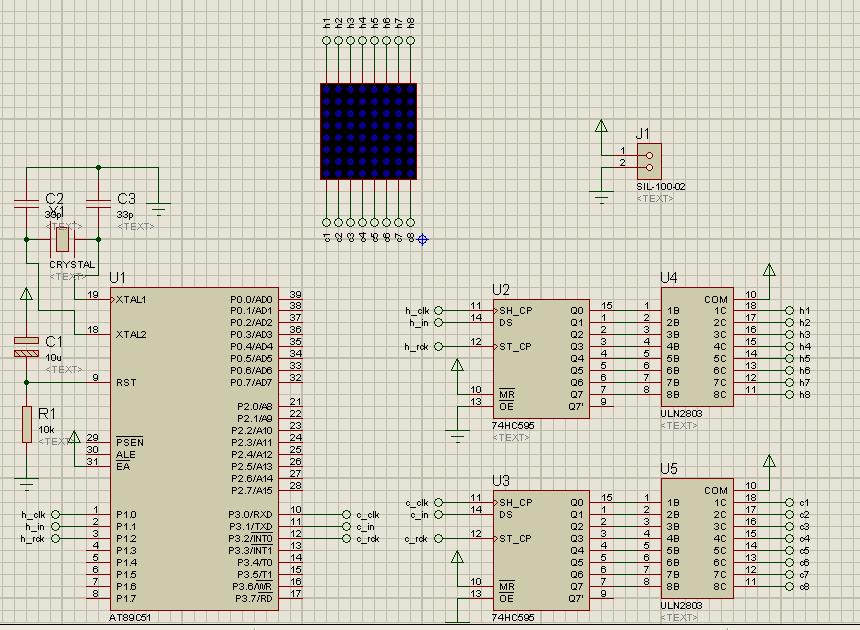Click the h_clk terminal at P1.0
860x630 pixels.
click(55, 515)
